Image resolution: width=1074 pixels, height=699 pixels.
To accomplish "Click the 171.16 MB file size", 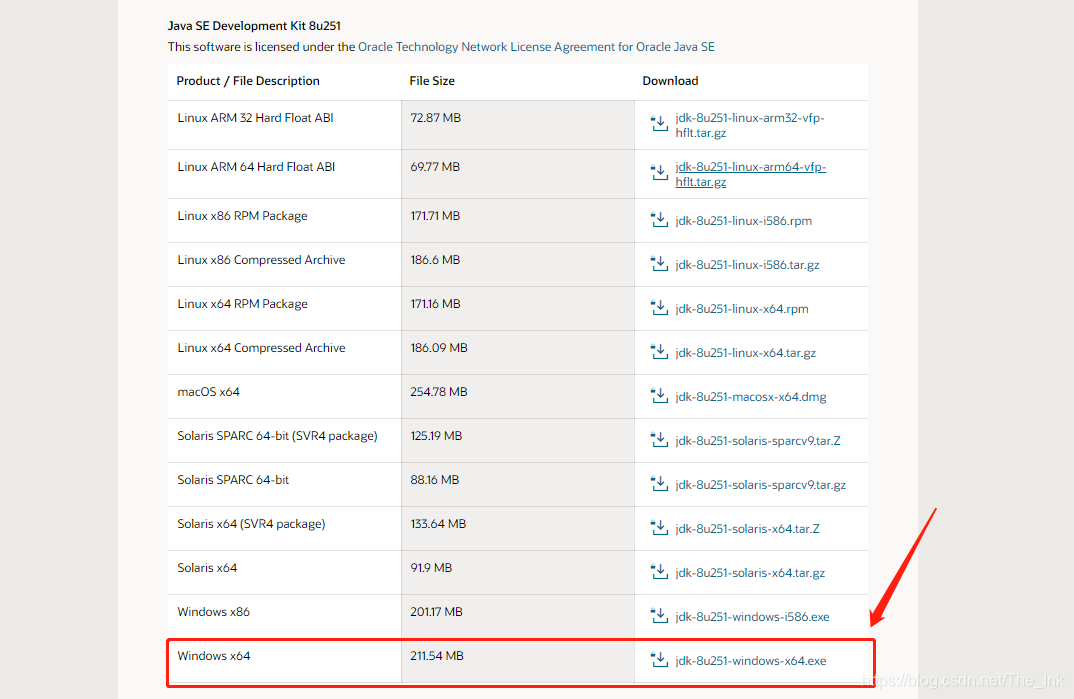I will [x=436, y=303].
